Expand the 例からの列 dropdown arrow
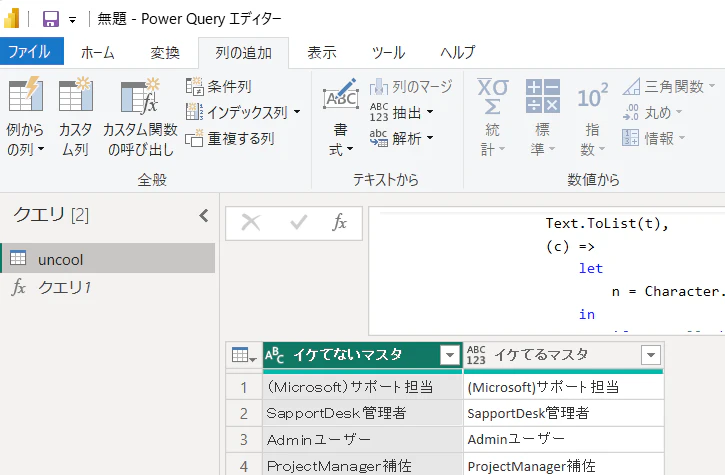Screen dimensions: 725x475 tap(41, 149)
